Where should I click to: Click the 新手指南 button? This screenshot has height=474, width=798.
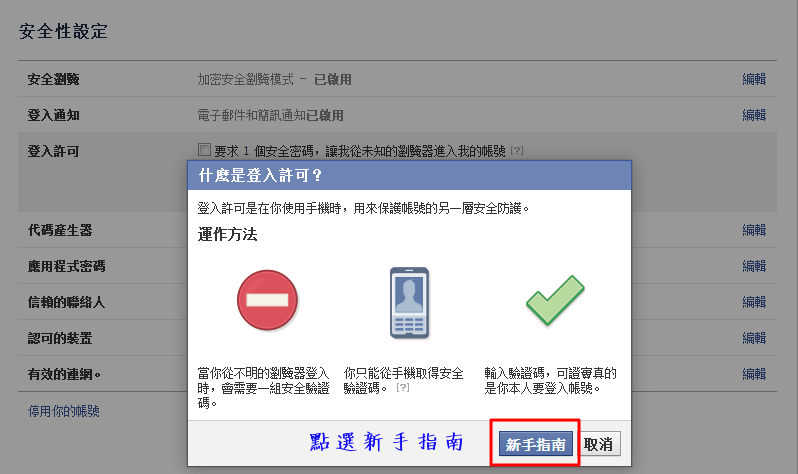click(535, 444)
